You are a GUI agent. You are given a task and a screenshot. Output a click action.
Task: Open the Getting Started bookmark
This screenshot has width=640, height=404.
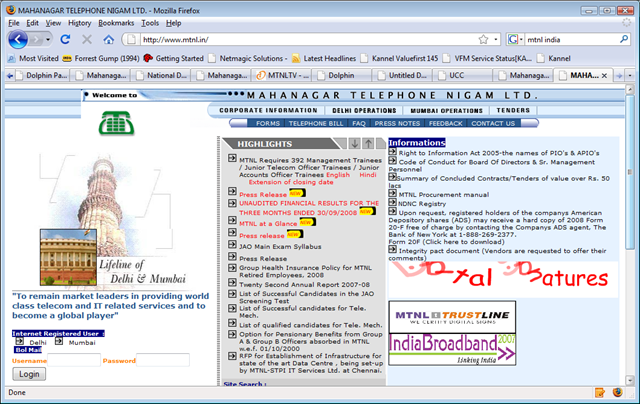pyautogui.click(x=173, y=58)
